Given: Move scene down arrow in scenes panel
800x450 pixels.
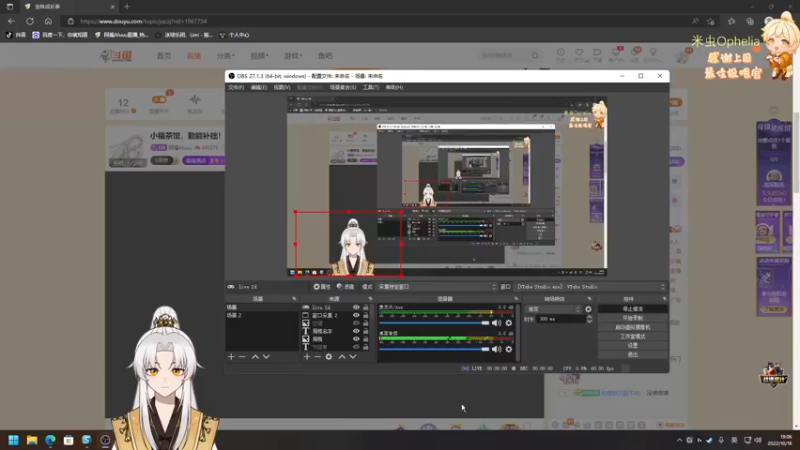Looking at the screenshot, I should 266,357.
